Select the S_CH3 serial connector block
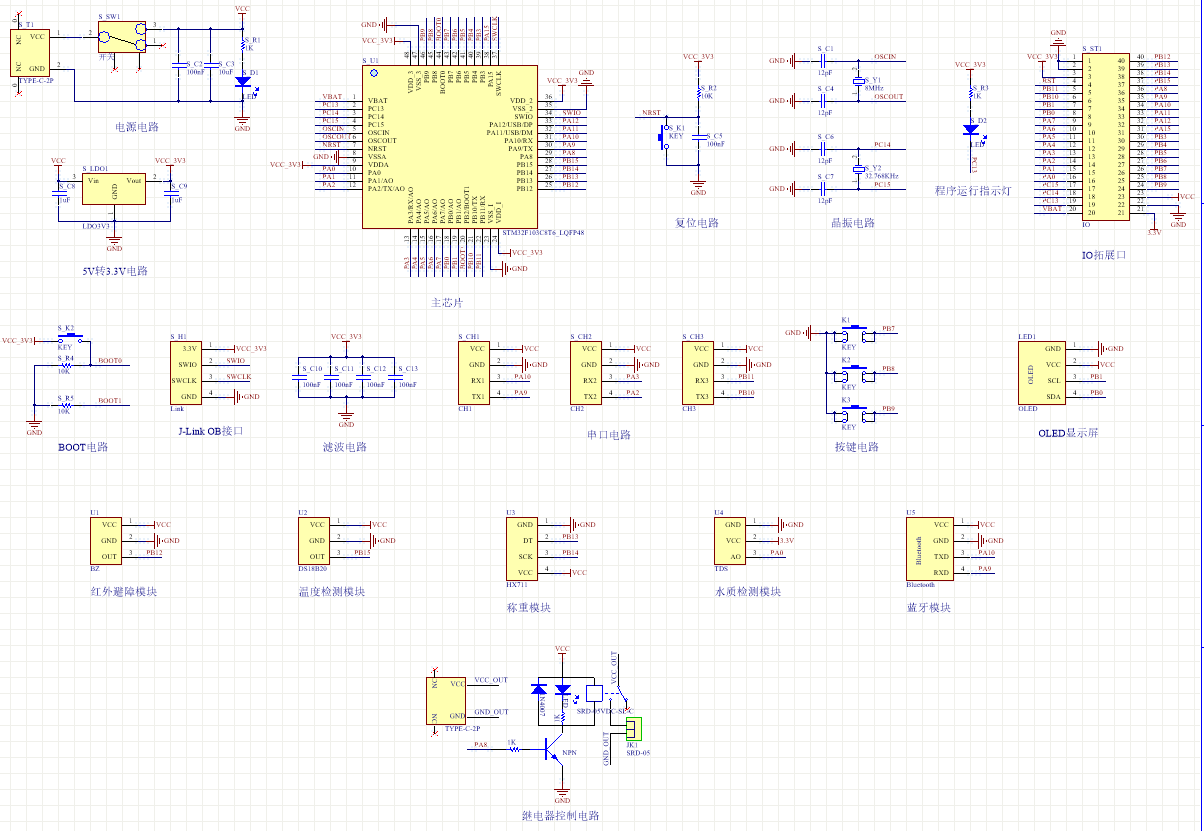Image resolution: width=1204 pixels, height=831 pixels. pos(699,372)
